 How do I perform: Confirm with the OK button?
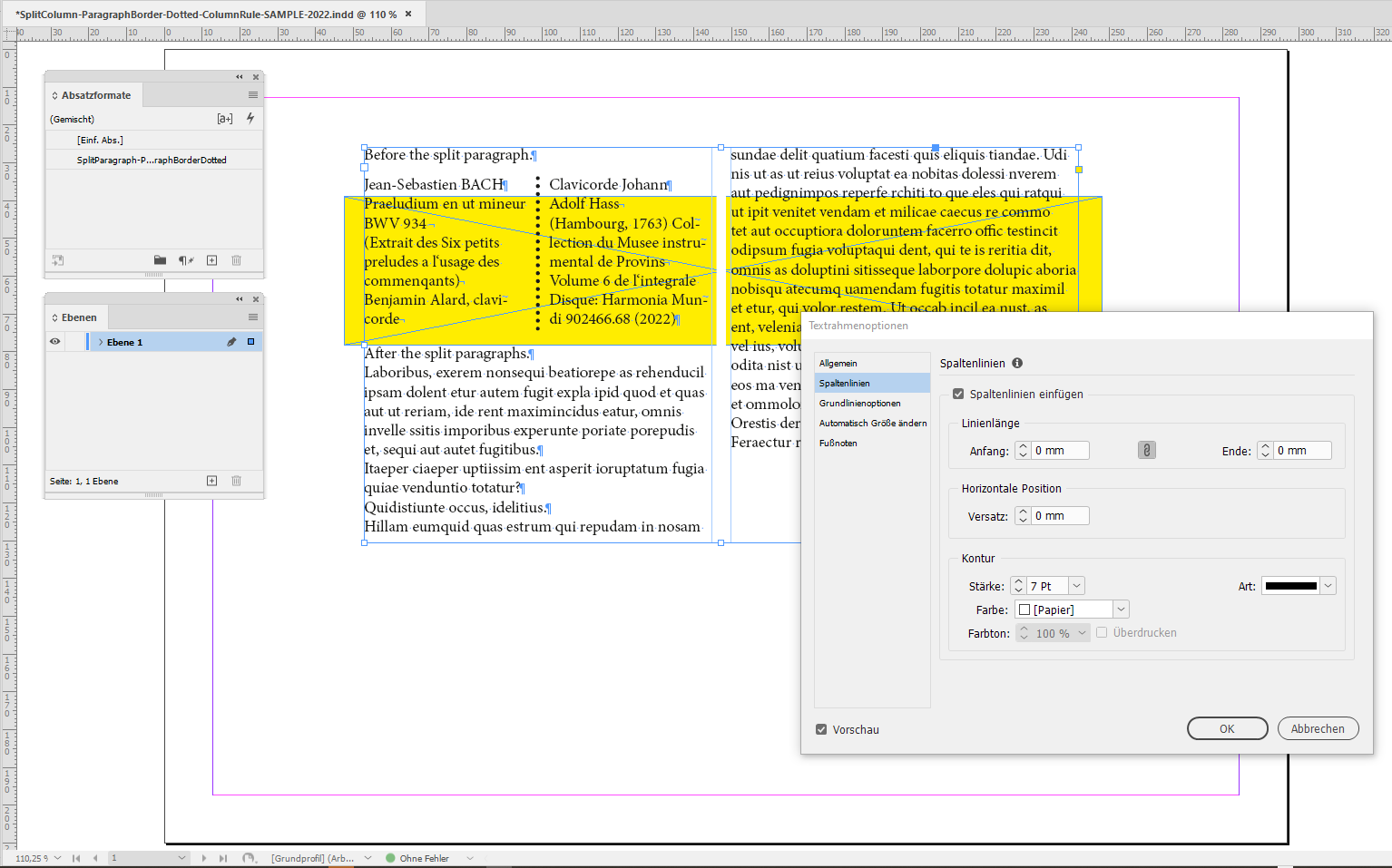point(1226,728)
